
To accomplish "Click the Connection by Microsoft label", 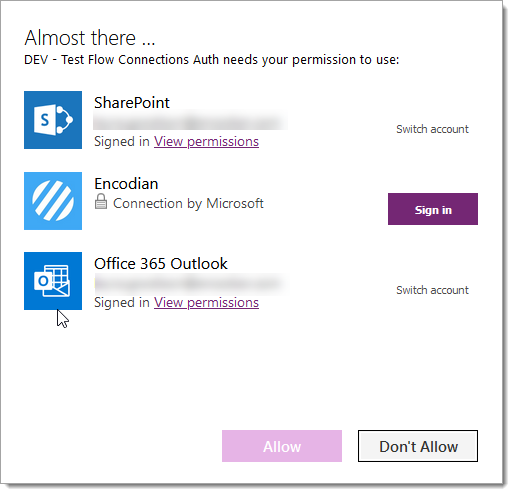I will 189,204.
